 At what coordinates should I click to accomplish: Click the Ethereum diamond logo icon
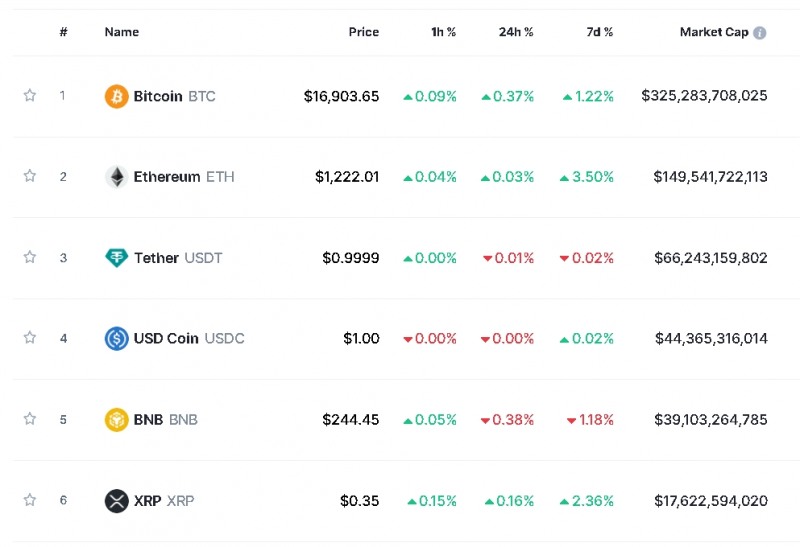click(117, 177)
